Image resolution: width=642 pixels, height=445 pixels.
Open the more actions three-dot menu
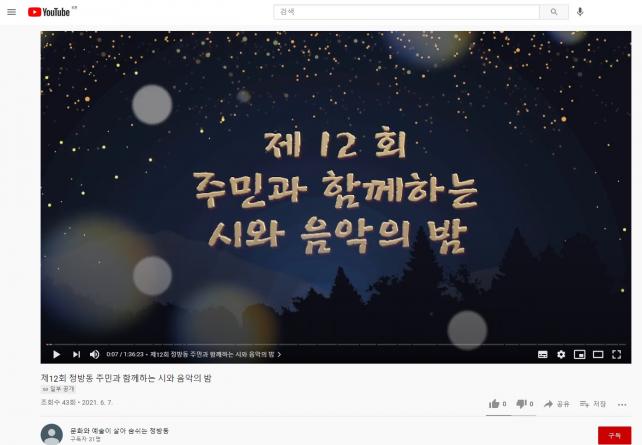click(622, 404)
